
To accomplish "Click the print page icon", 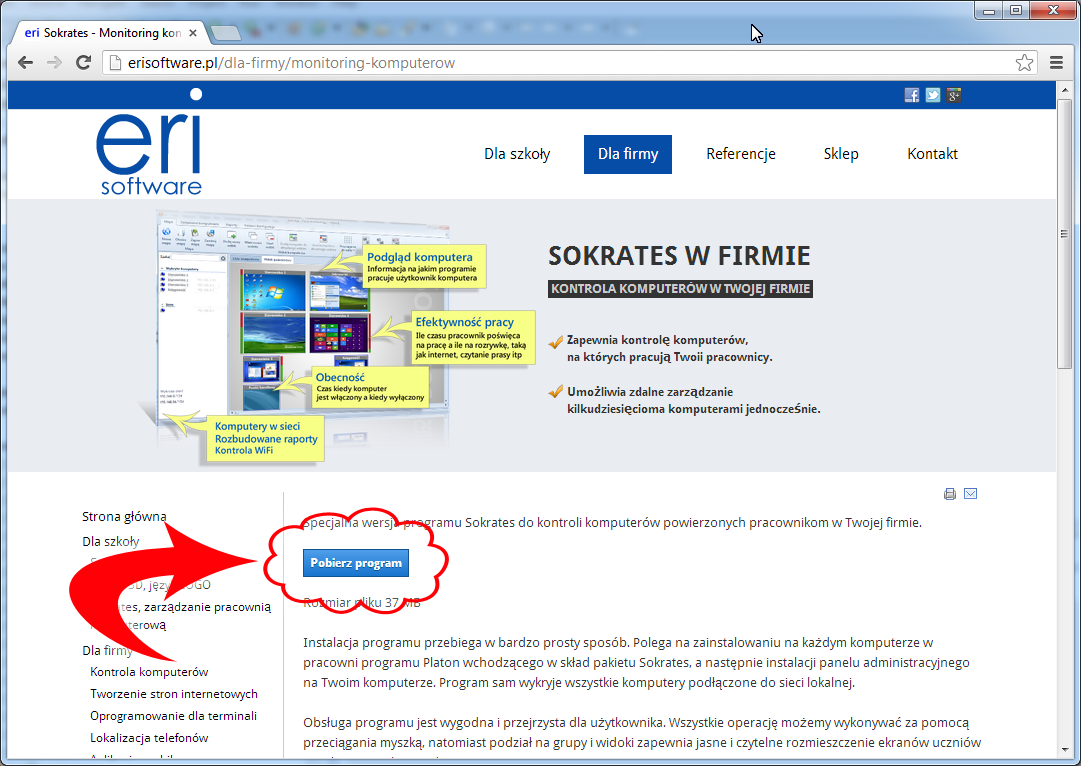I will pos(950,494).
